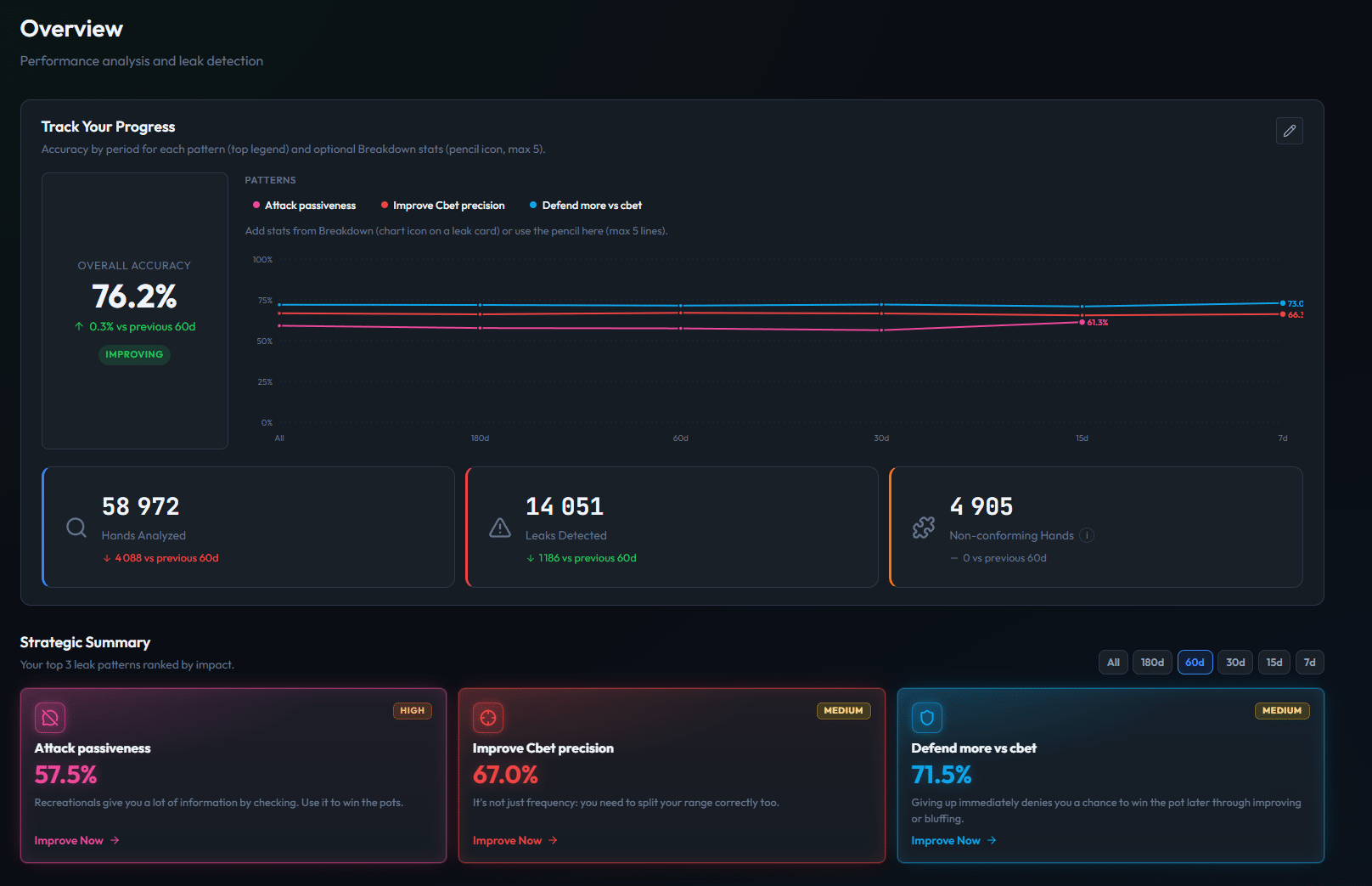The height and width of the screenshot is (886, 1372).
Task: Toggle the Attack passiveness legend entry
Action: [x=304, y=206]
